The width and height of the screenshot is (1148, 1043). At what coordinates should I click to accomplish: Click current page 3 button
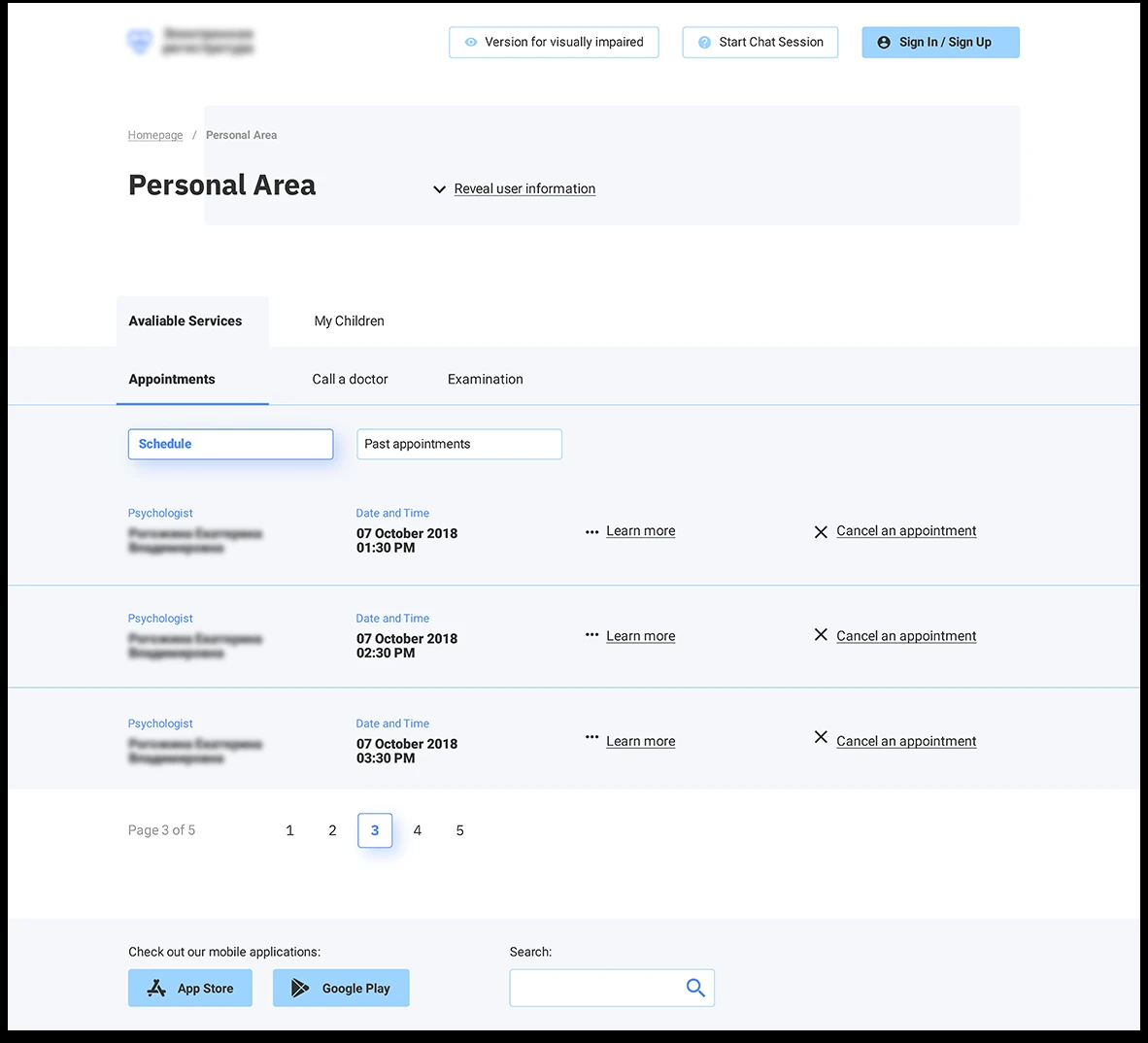(x=375, y=830)
